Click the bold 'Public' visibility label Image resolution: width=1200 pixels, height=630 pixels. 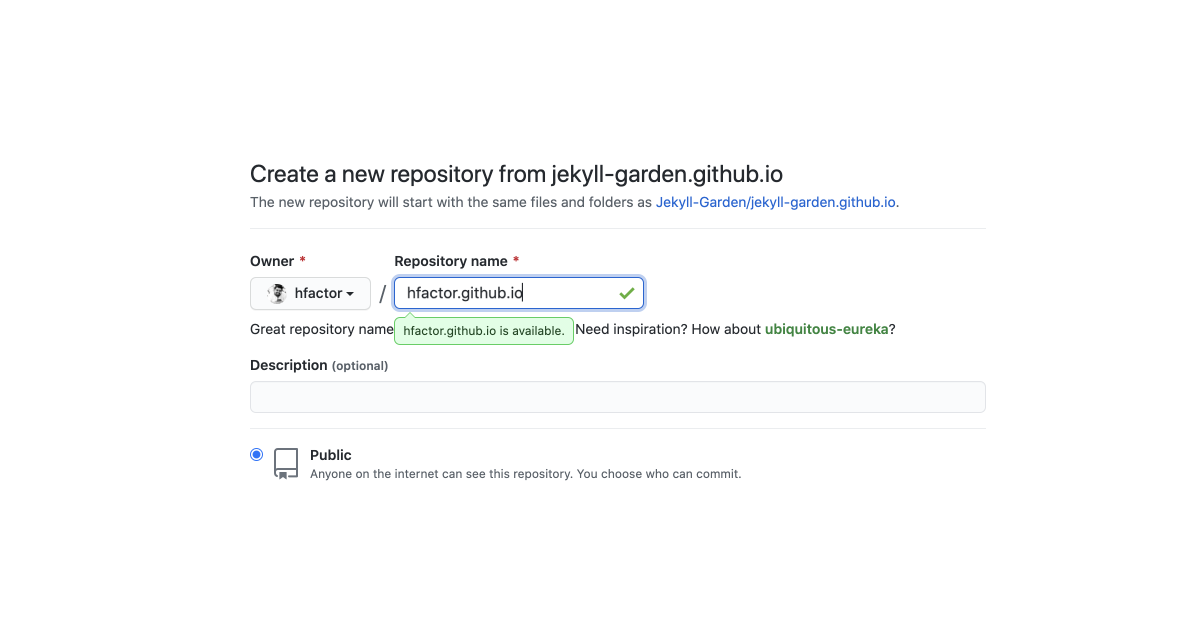click(x=331, y=455)
